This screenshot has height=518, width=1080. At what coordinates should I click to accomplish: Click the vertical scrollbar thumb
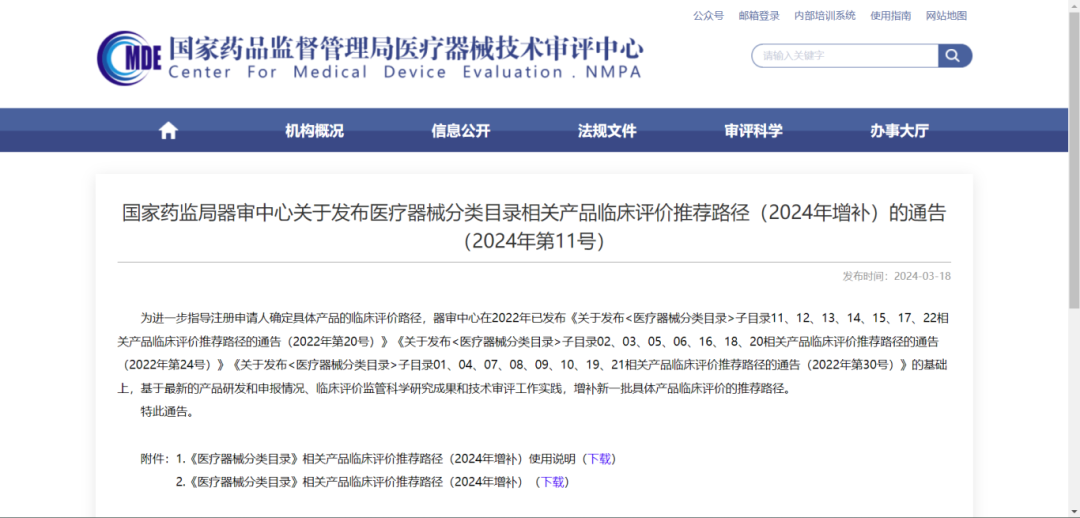pos(1074,160)
